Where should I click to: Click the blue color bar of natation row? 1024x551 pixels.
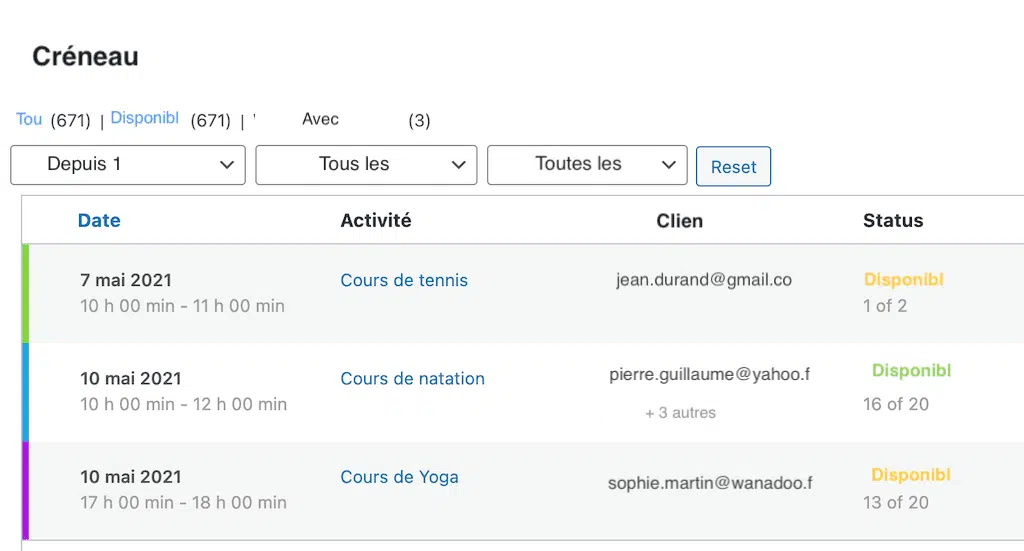tap(25, 392)
